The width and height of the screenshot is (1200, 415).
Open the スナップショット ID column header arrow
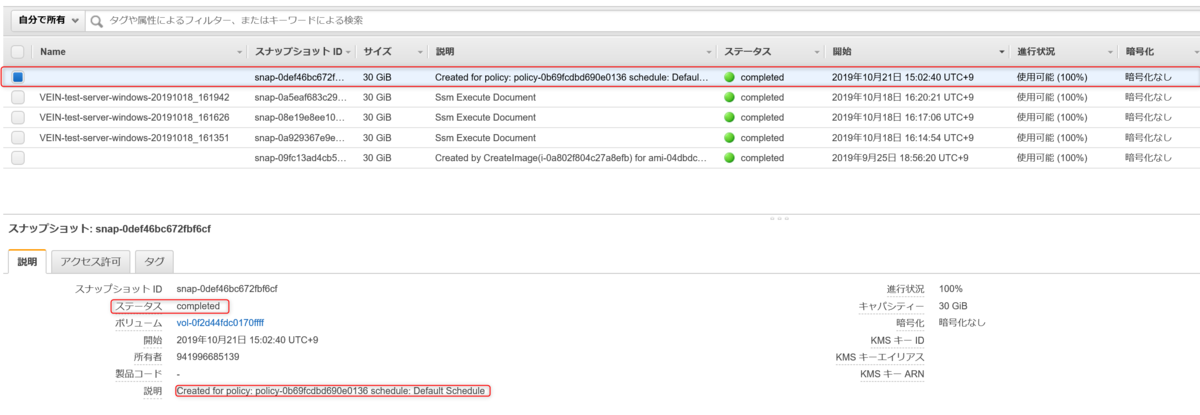click(x=349, y=52)
